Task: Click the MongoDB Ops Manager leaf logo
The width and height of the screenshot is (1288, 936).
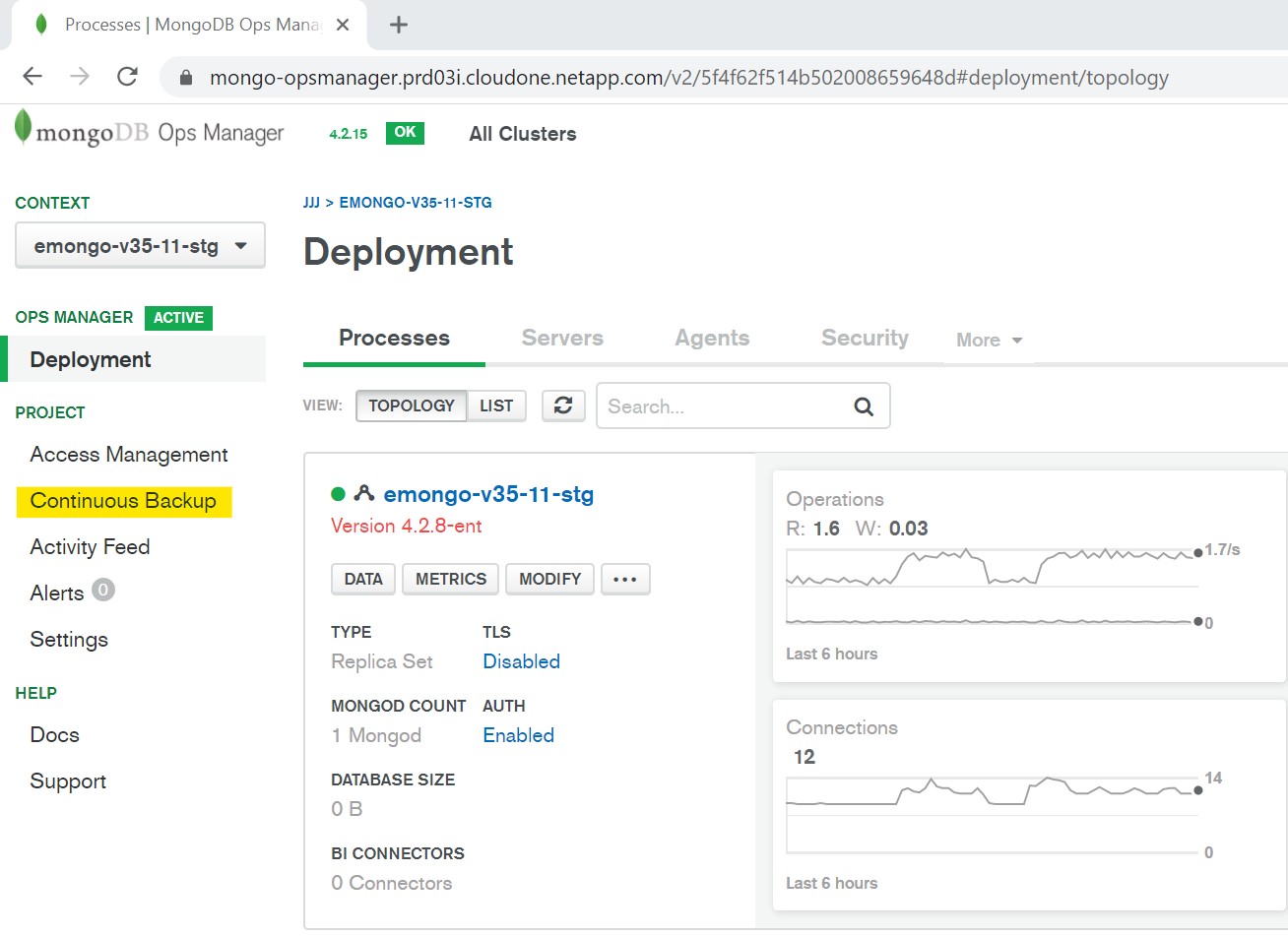Action: (x=24, y=129)
